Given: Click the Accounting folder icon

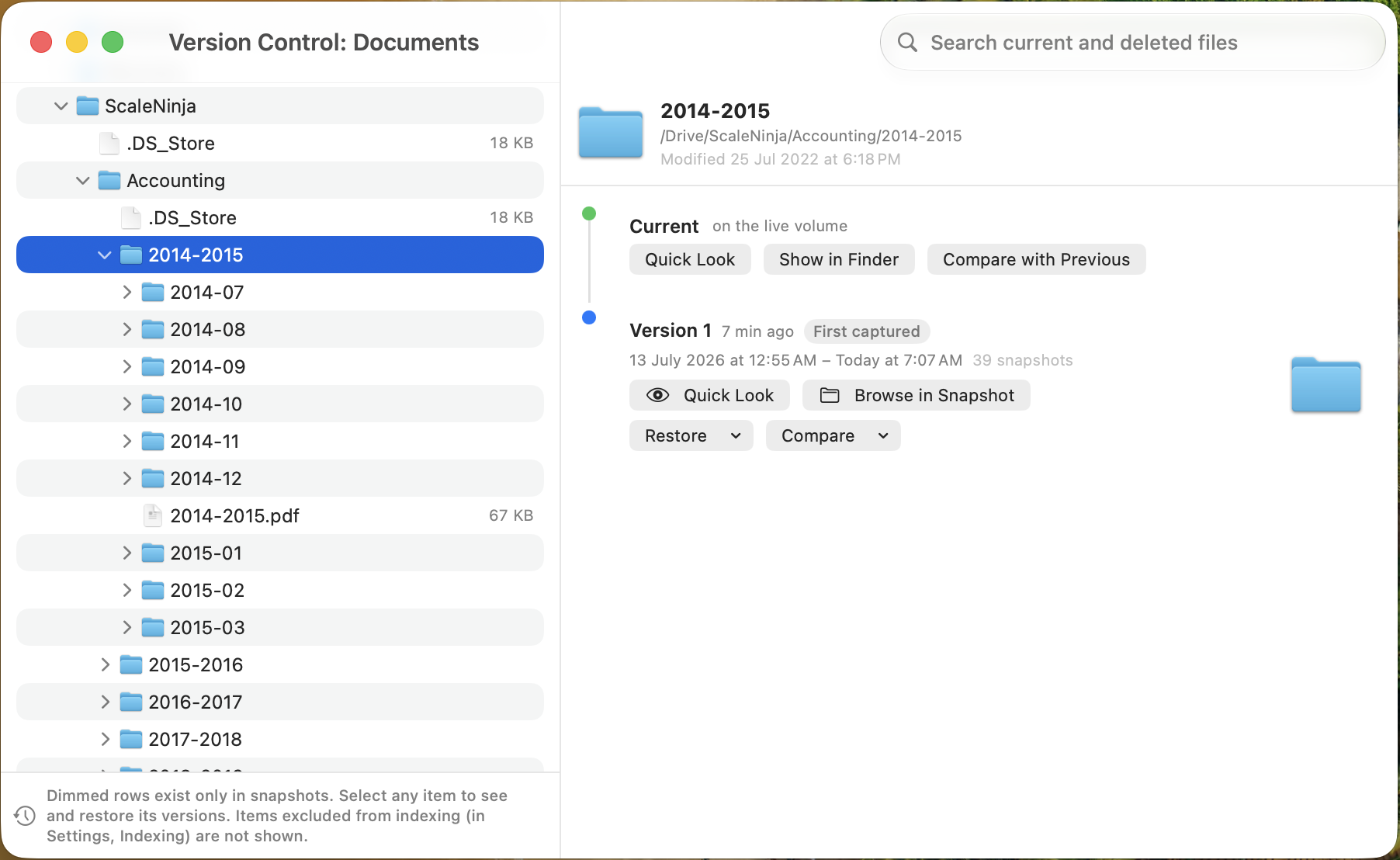Looking at the screenshot, I should point(109,180).
